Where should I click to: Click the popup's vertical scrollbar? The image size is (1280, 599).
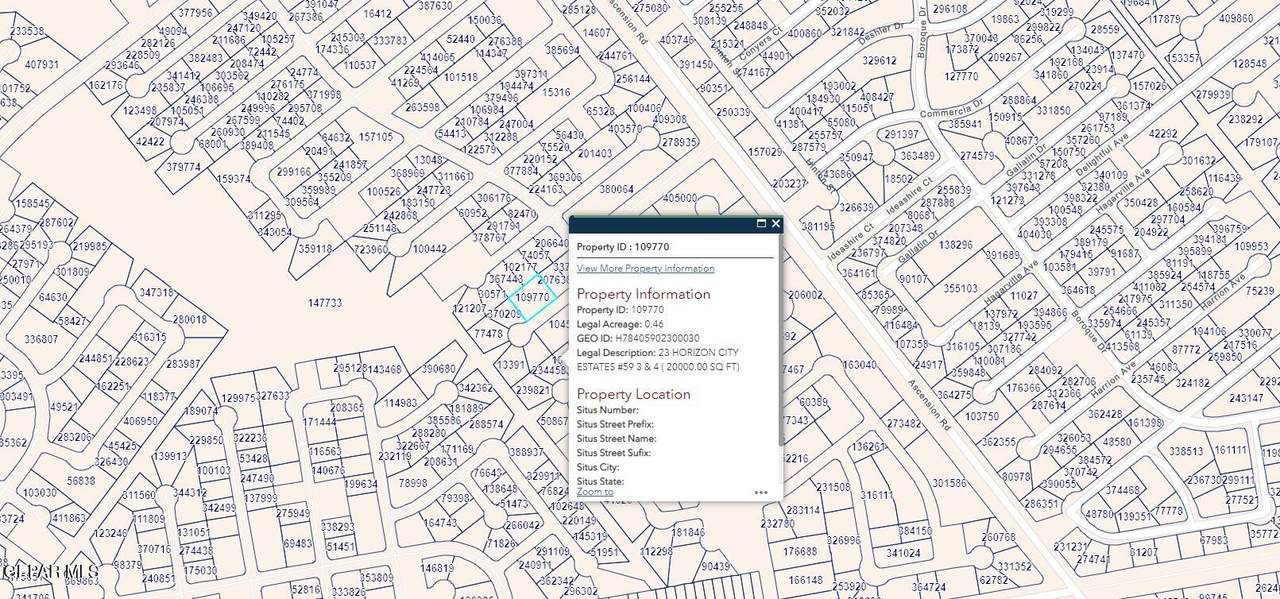point(780,350)
